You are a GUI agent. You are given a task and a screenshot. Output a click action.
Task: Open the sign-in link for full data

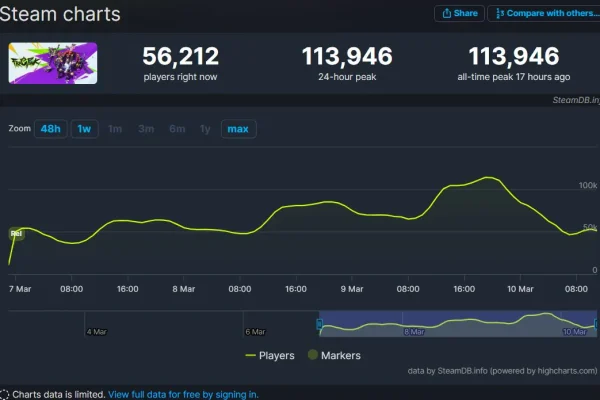point(183,395)
